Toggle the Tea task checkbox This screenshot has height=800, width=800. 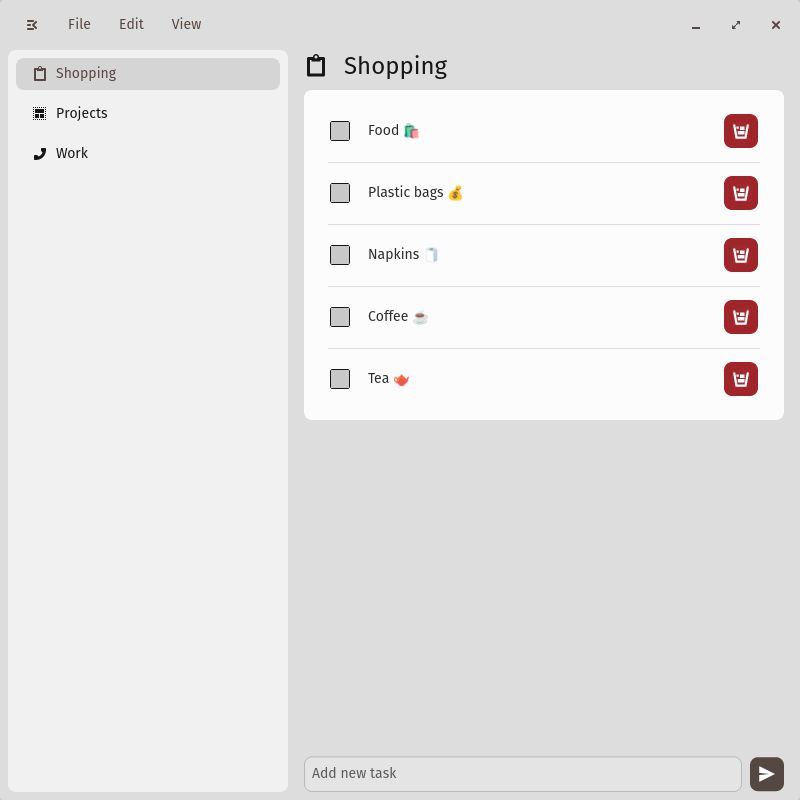click(340, 379)
